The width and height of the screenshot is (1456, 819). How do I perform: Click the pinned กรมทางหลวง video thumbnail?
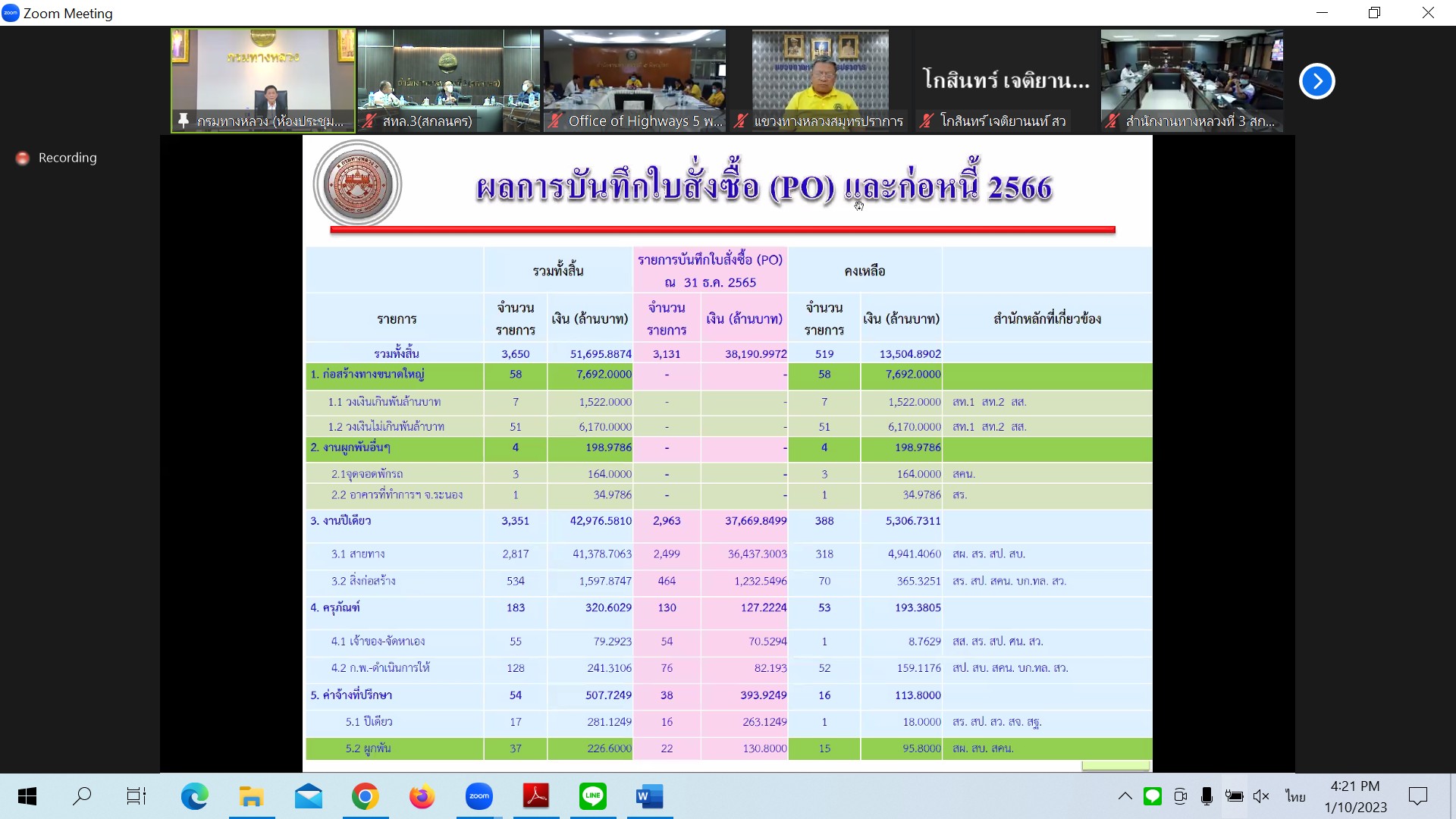tap(262, 72)
